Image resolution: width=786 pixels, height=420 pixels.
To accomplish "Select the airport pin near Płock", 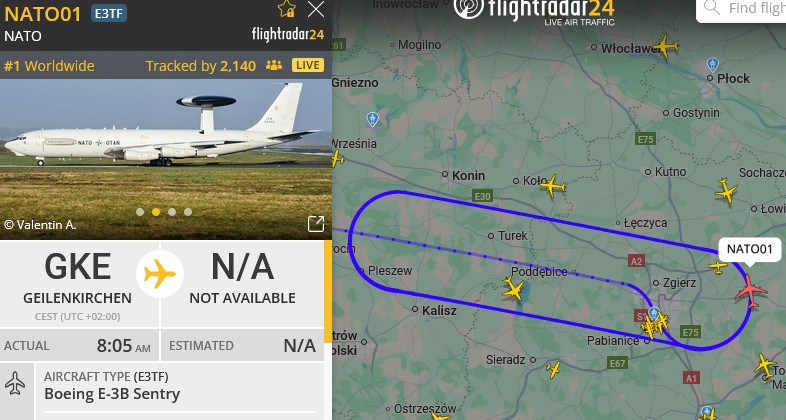I will coord(712,64).
